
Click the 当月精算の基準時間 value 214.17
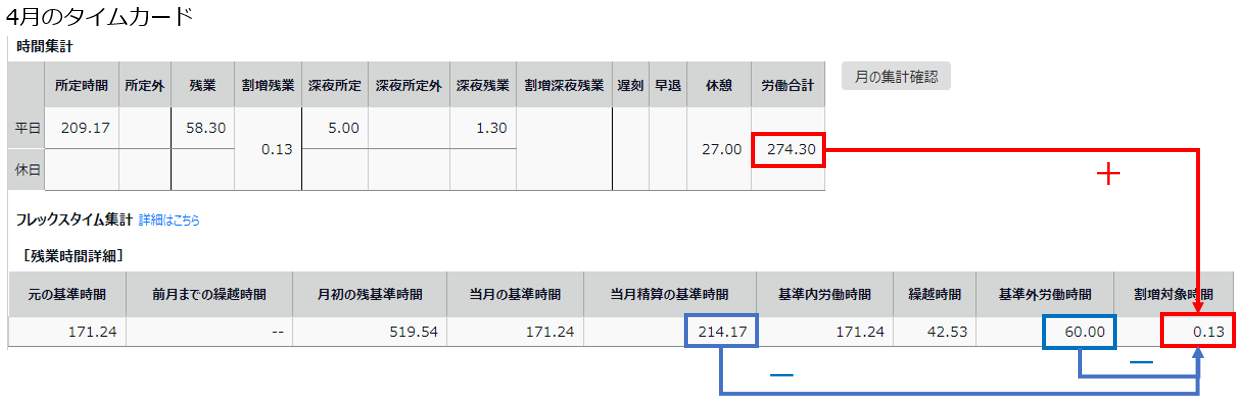tap(722, 331)
